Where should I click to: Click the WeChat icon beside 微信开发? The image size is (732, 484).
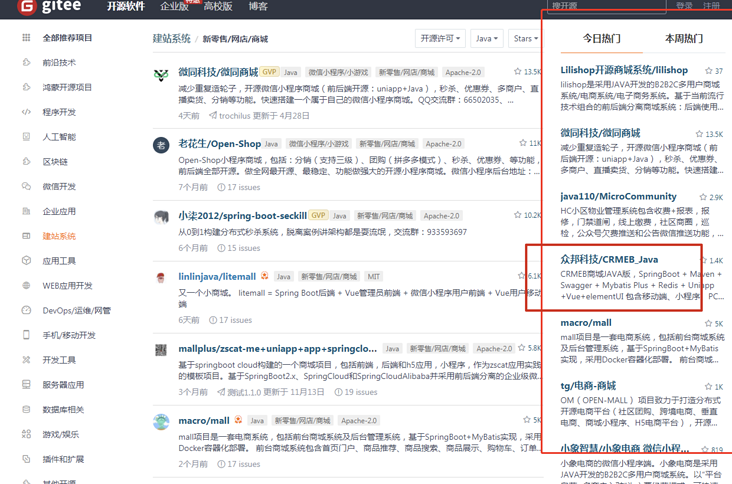pyautogui.click(x=26, y=186)
